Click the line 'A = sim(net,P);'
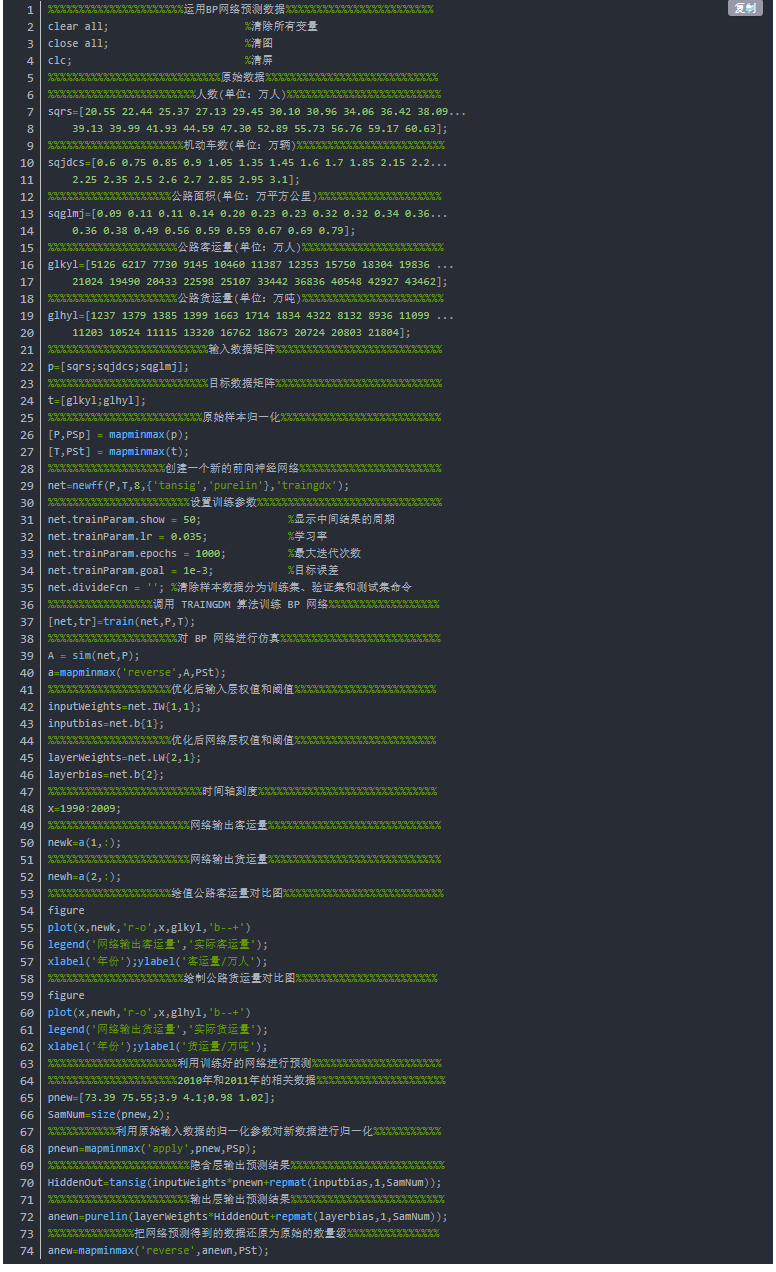776x1272 pixels. (94, 655)
